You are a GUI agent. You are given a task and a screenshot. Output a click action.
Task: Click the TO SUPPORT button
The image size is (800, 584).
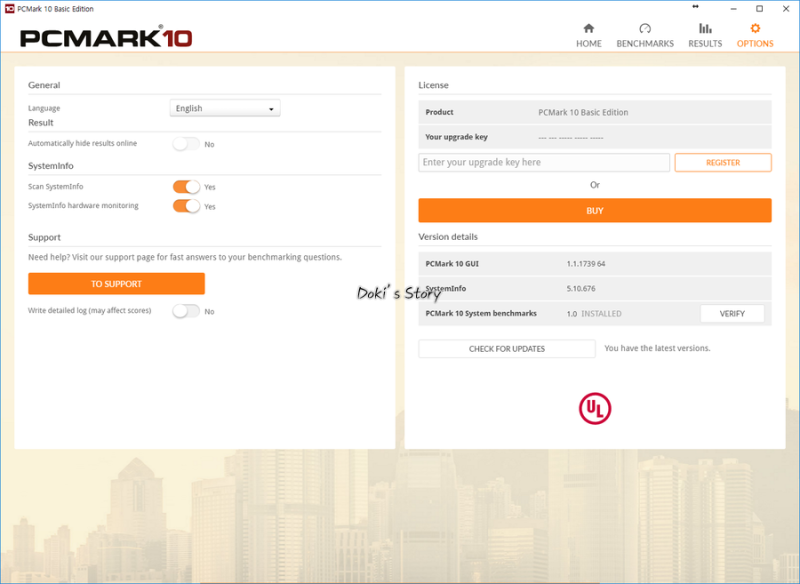[x=116, y=284]
